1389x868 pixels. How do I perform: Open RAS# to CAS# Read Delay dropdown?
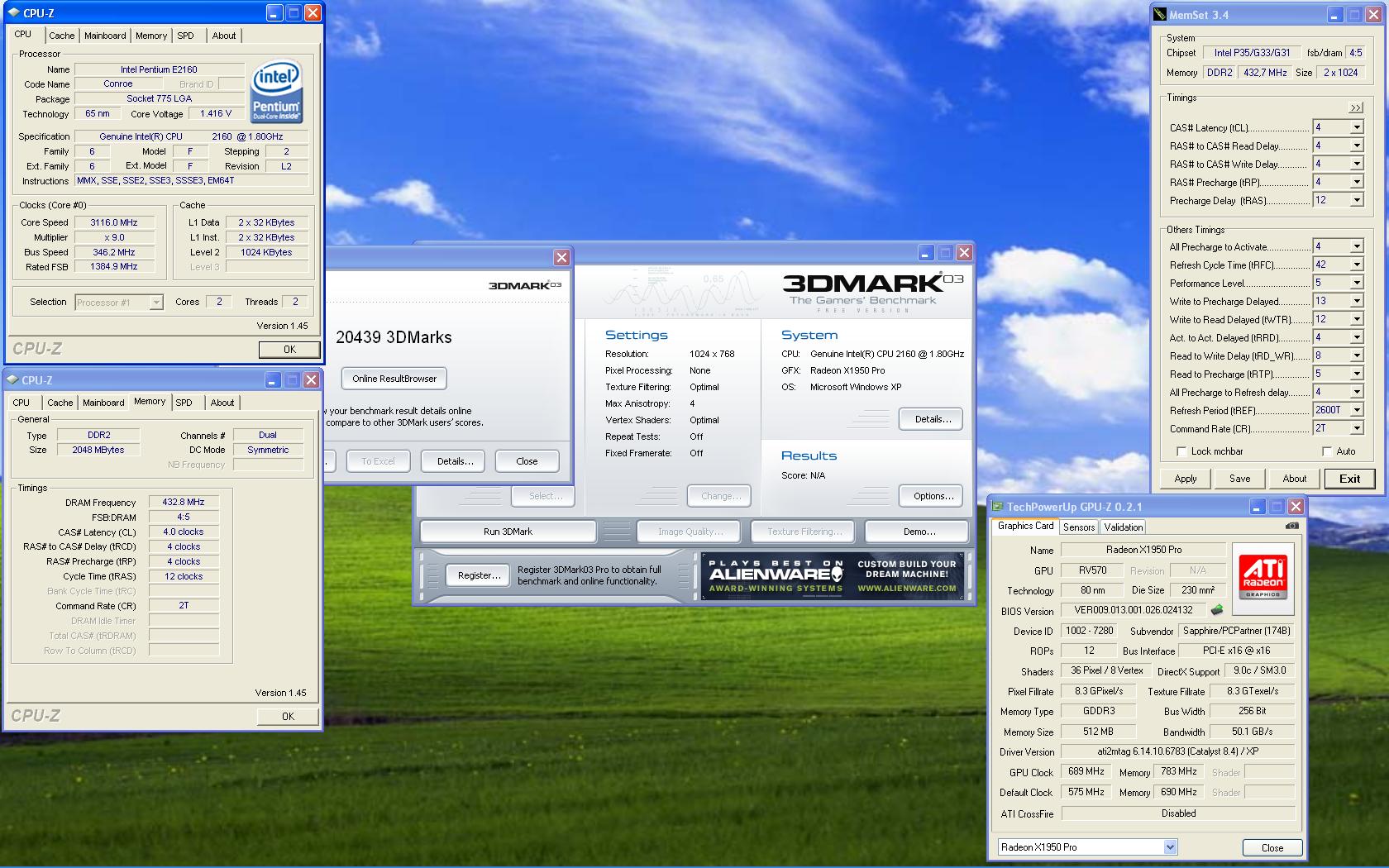pyautogui.click(x=1357, y=145)
